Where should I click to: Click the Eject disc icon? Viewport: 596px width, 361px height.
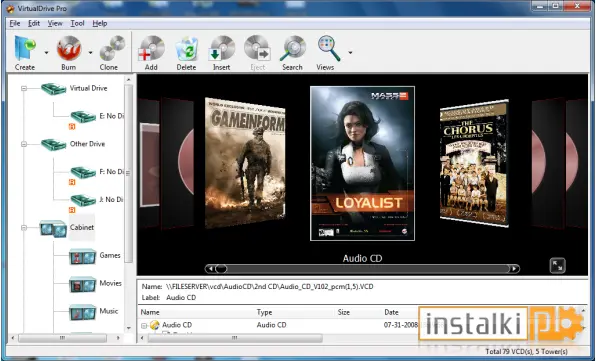tap(257, 48)
